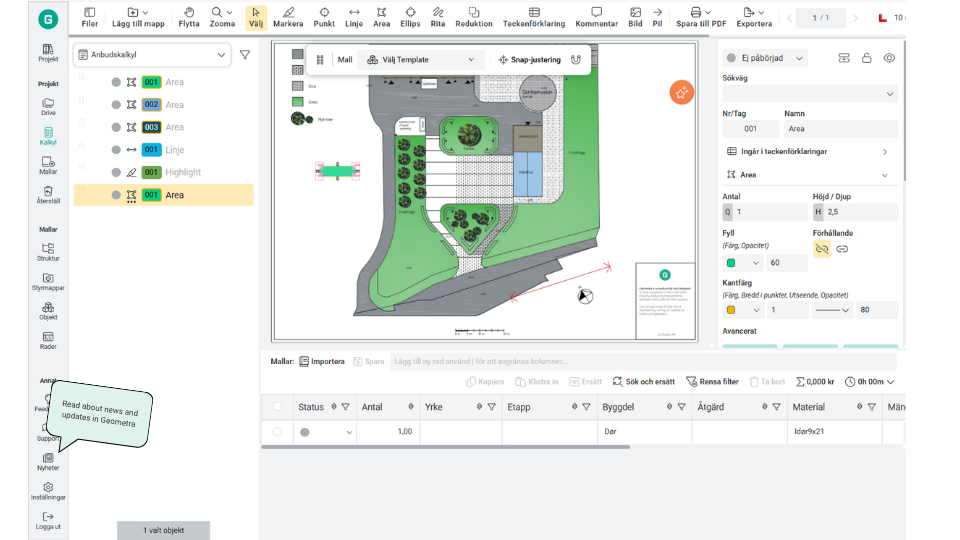The width and height of the screenshot is (960, 540).
Task: Toggle Snap-justering
Action: pos(530,59)
